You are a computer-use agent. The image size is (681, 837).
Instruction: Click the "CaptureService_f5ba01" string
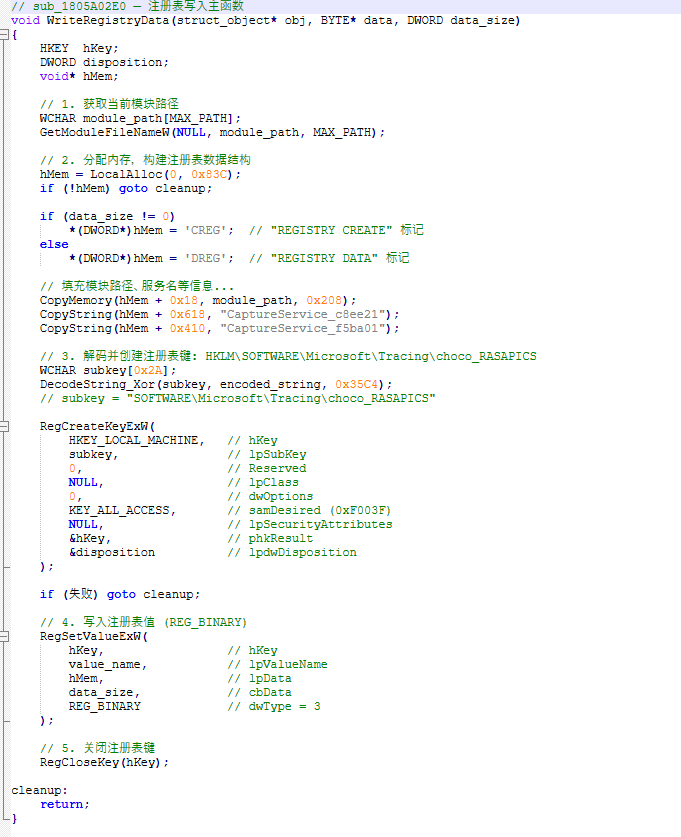point(303,328)
